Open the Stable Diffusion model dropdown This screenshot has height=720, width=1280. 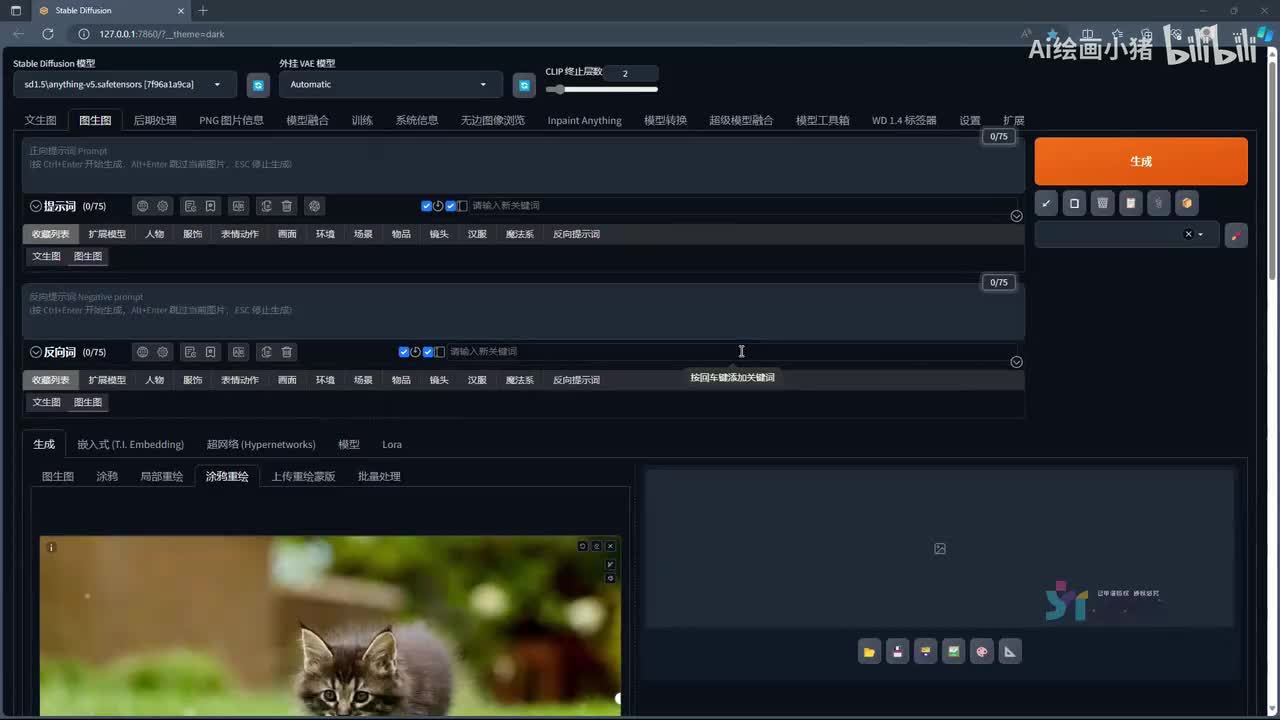(x=125, y=85)
